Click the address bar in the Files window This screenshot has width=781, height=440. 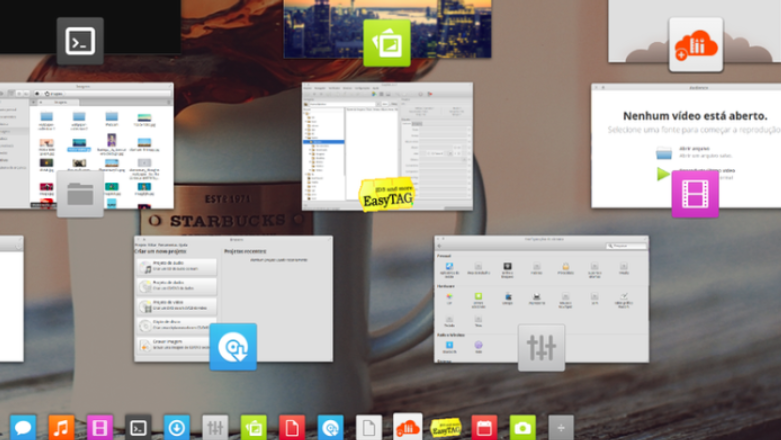point(102,93)
